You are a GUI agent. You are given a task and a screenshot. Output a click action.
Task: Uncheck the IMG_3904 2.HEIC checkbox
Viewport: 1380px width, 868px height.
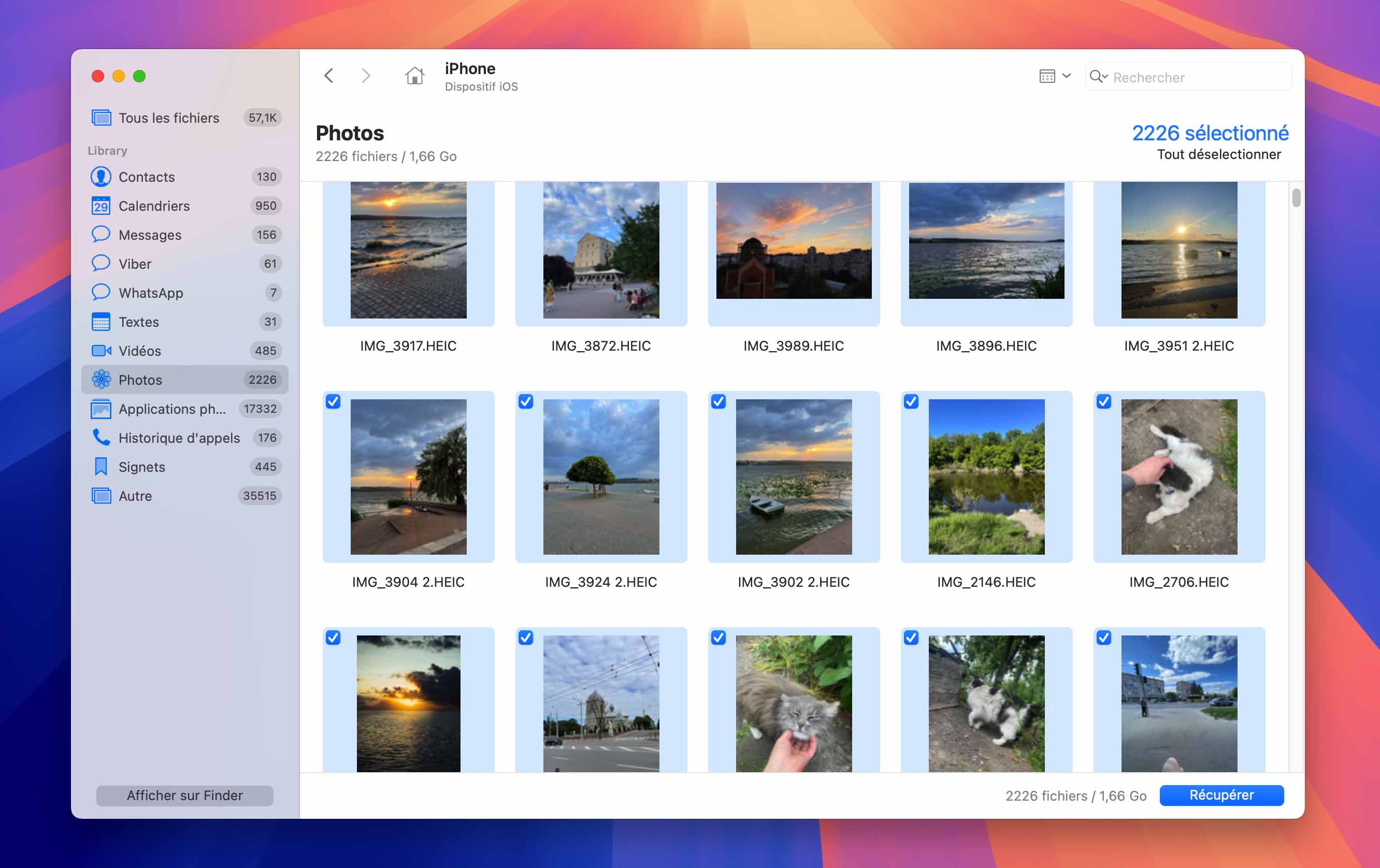click(x=333, y=401)
